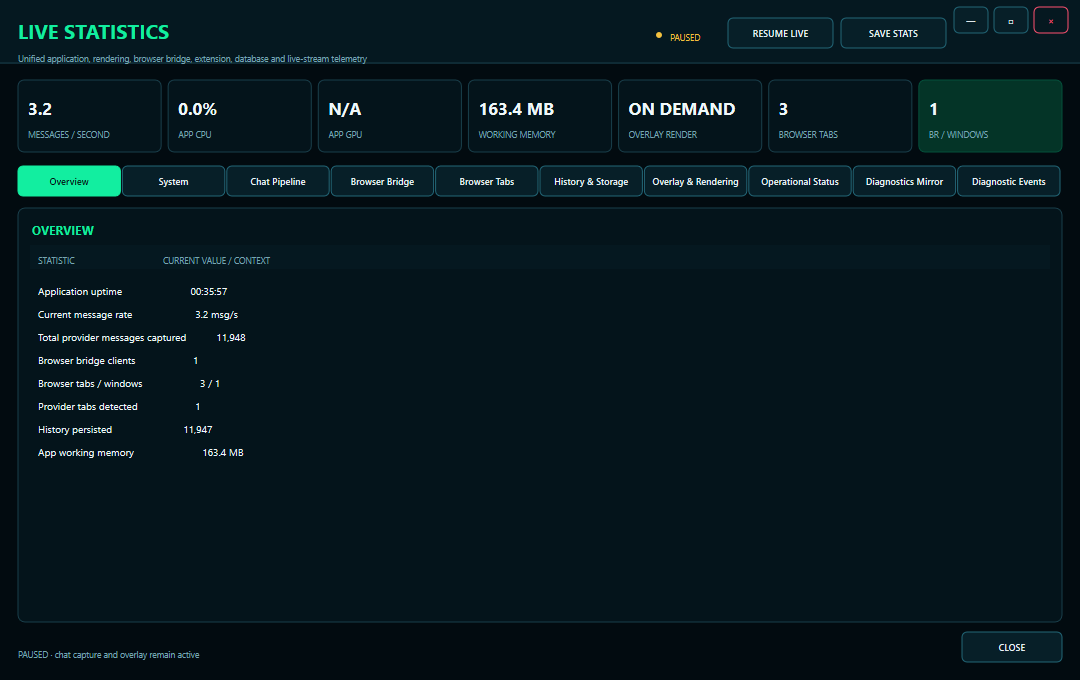View the Operational Status tab
The height and width of the screenshot is (680, 1080).
coord(800,181)
